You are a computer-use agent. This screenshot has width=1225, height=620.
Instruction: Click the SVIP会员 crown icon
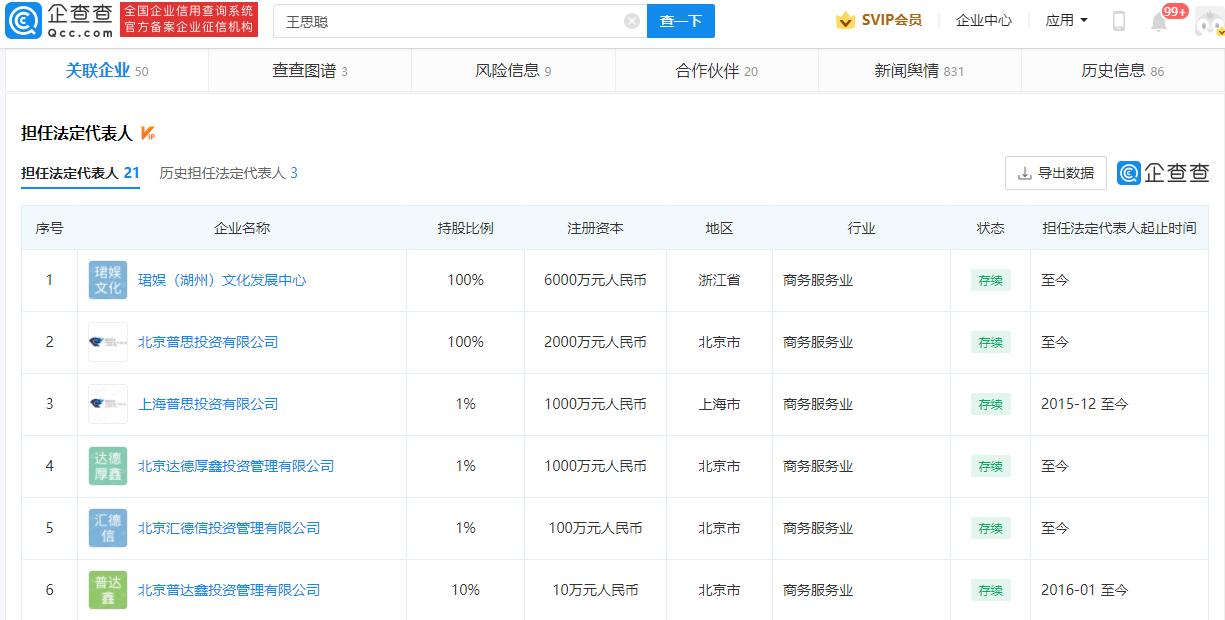click(843, 18)
